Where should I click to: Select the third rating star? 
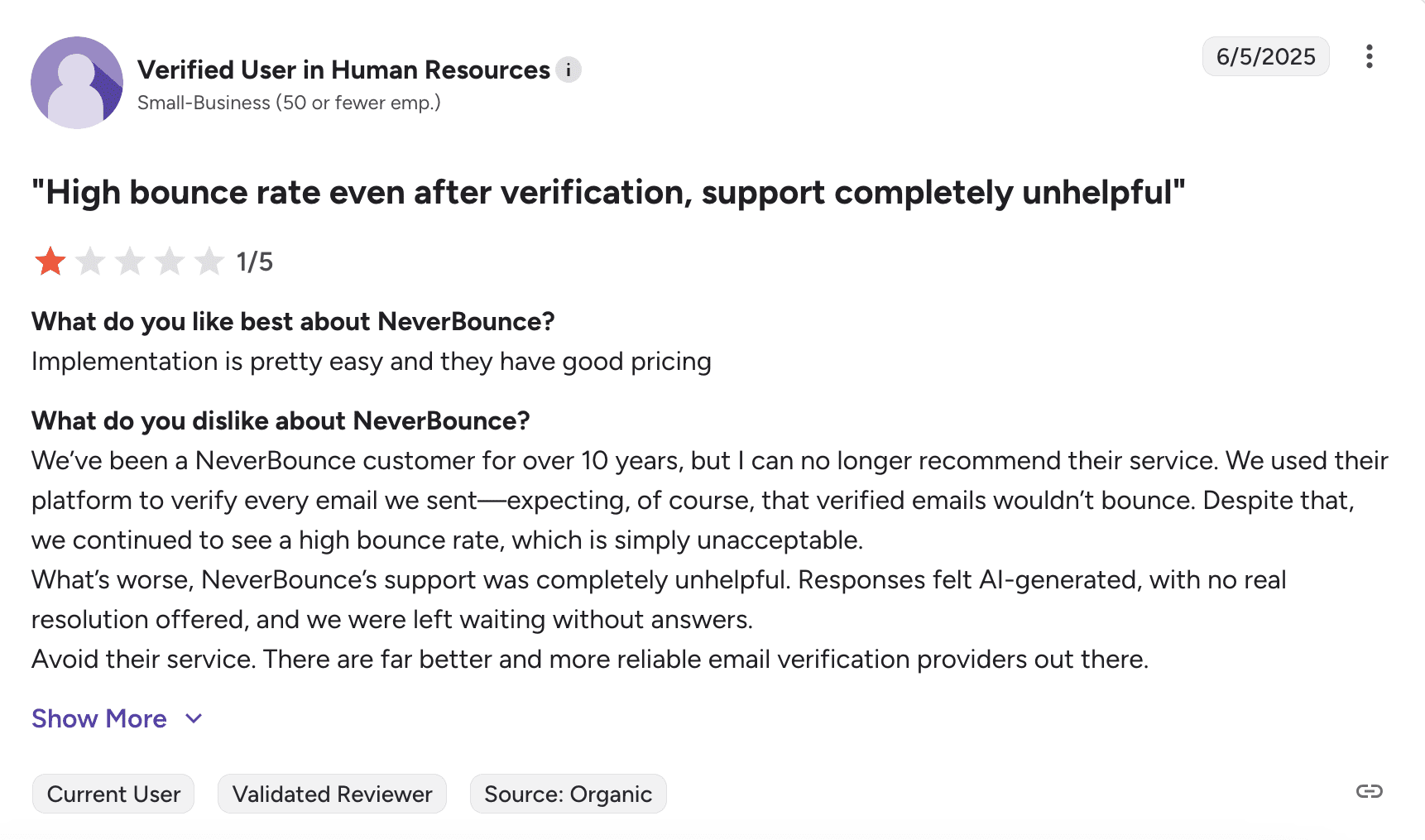point(130,262)
